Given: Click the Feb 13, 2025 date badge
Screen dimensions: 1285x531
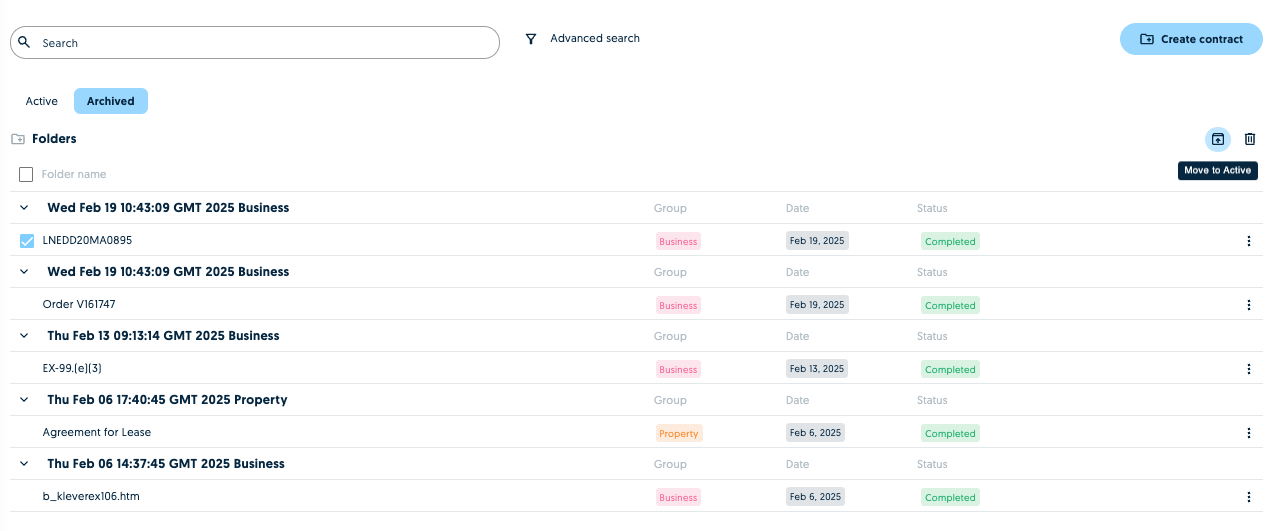Looking at the screenshot, I should (817, 369).
